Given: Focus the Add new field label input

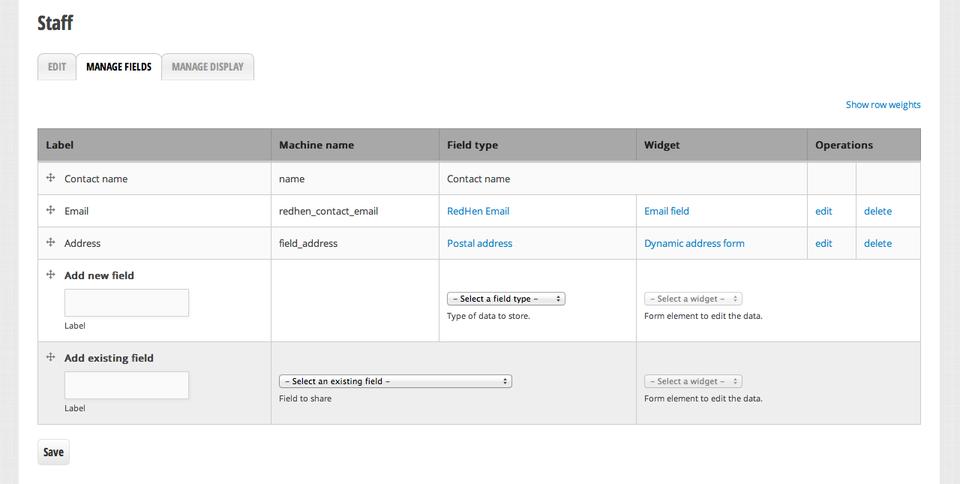Looking at the screenshot, I should pyautogui.click(x=126, y=303).
